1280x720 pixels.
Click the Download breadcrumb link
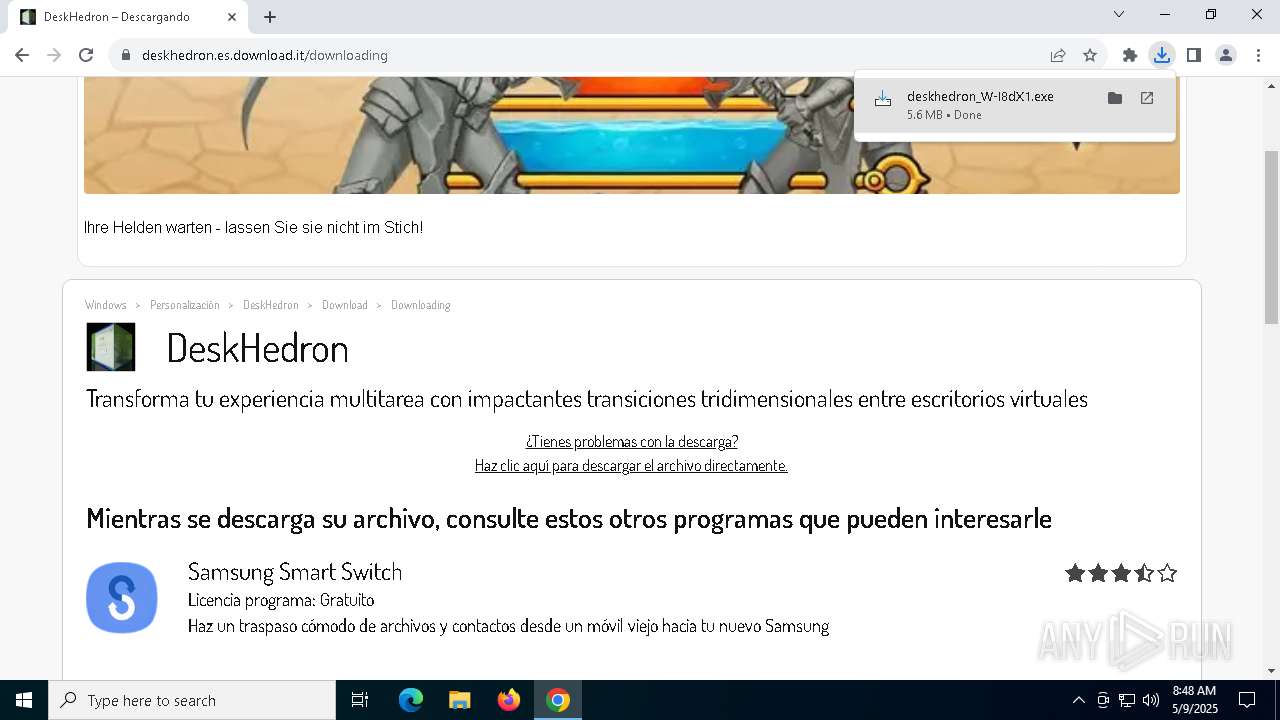pyautogui.click(x=345, y=305)
